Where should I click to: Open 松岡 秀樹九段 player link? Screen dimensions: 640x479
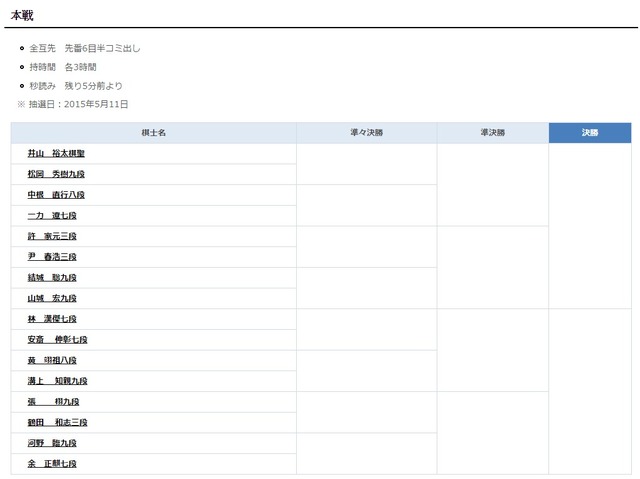click(x=56, y=174)
